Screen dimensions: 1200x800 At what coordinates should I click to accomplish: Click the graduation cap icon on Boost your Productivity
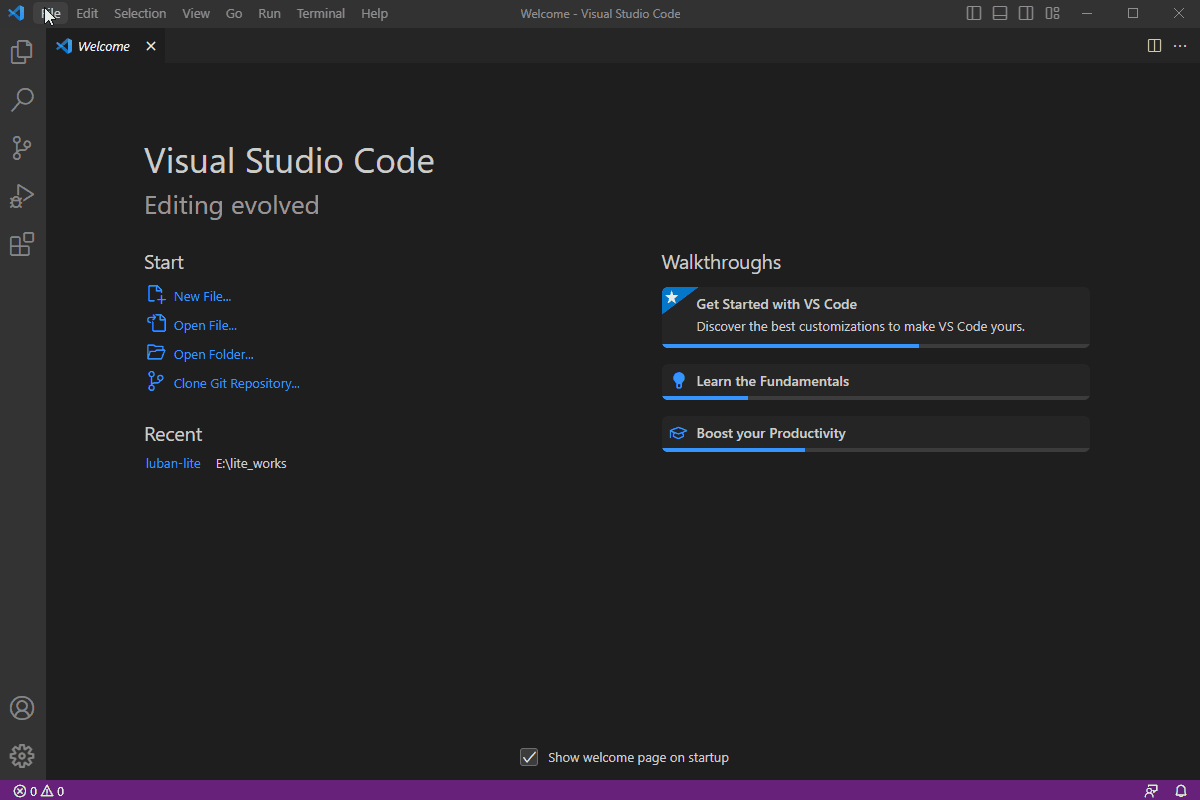point(678,433)
